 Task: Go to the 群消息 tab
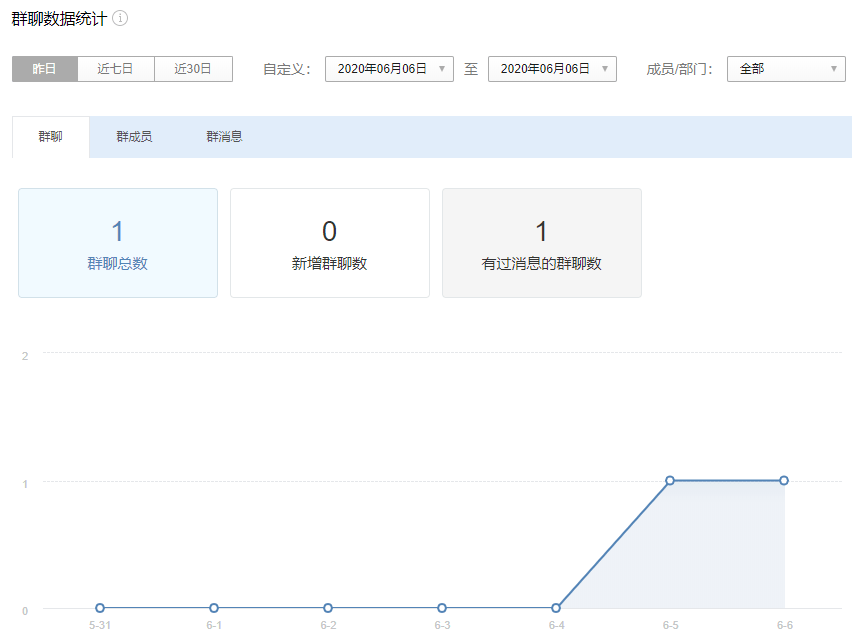[224, 137]
